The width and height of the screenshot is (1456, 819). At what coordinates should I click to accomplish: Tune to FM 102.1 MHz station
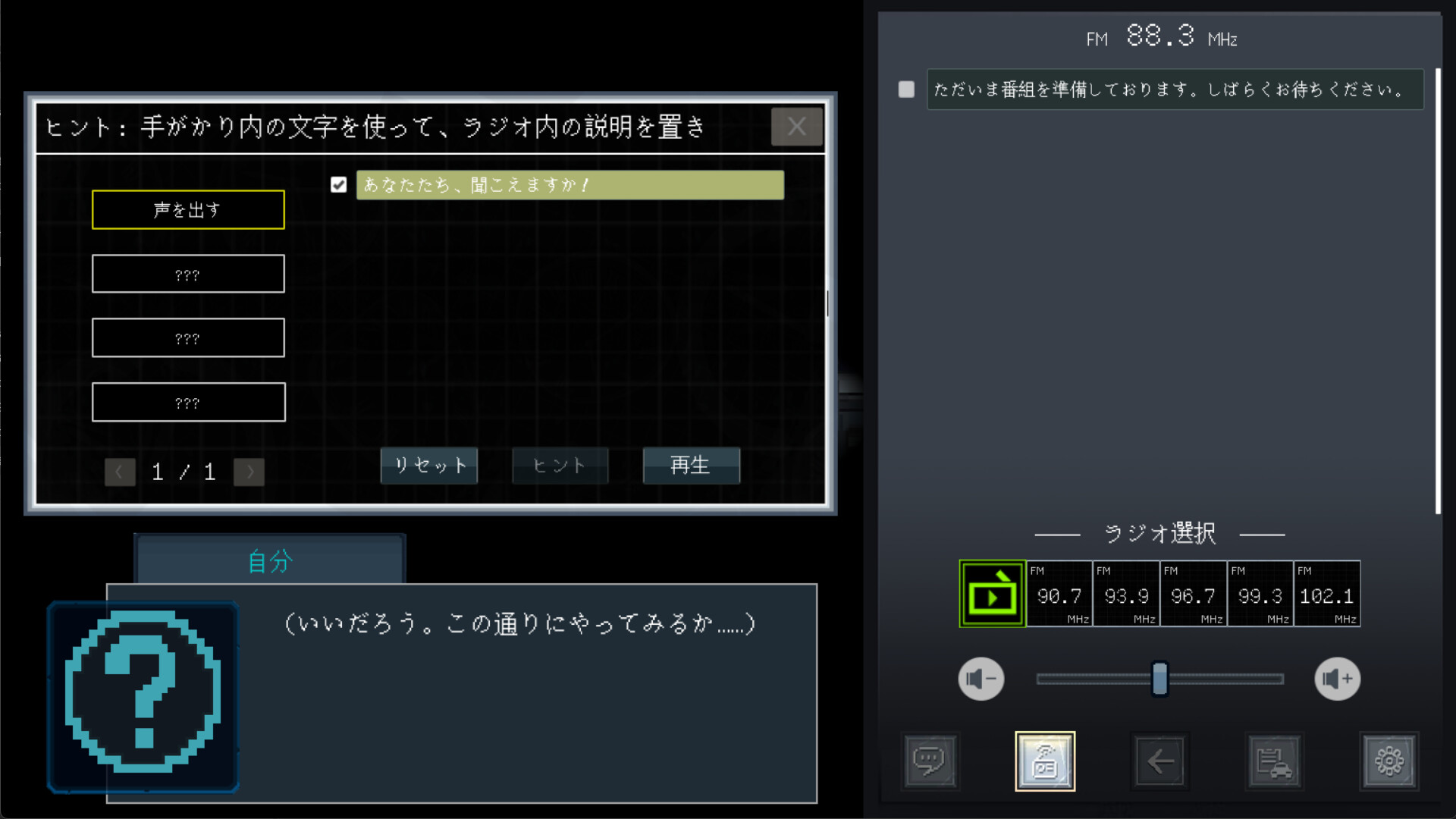(1327, 594)
